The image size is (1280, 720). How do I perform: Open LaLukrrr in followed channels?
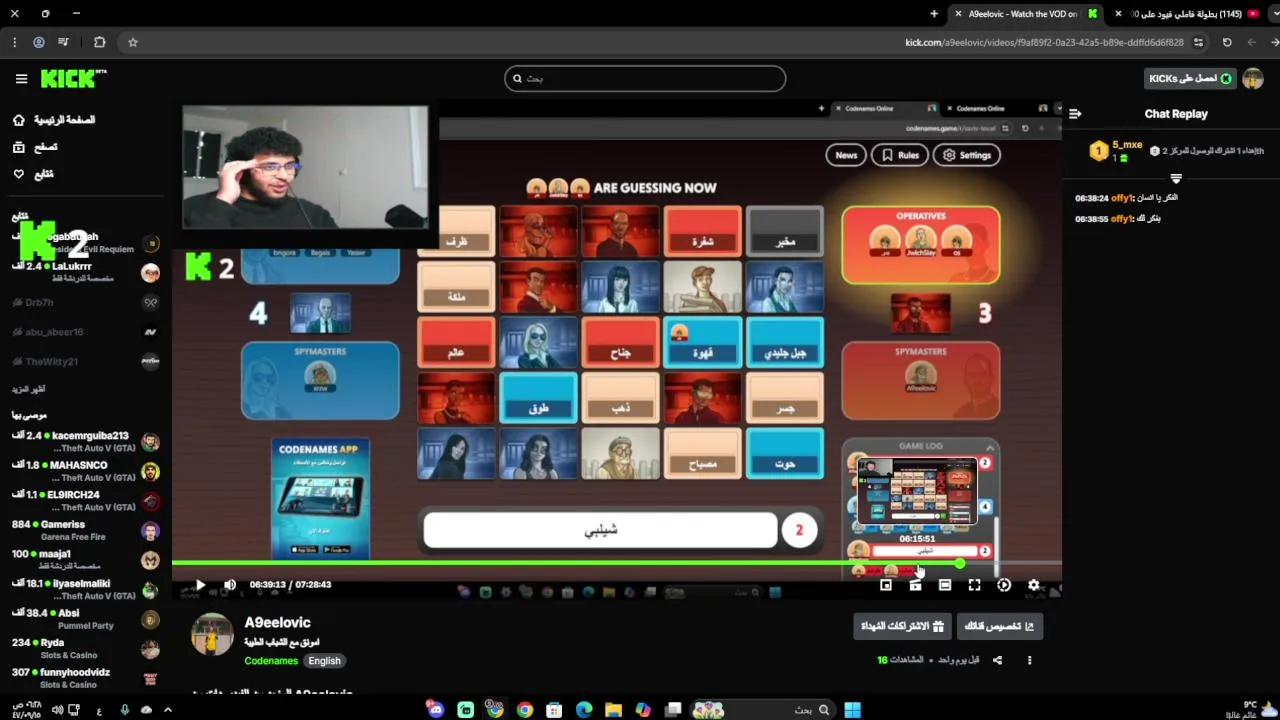coord(85,272)
